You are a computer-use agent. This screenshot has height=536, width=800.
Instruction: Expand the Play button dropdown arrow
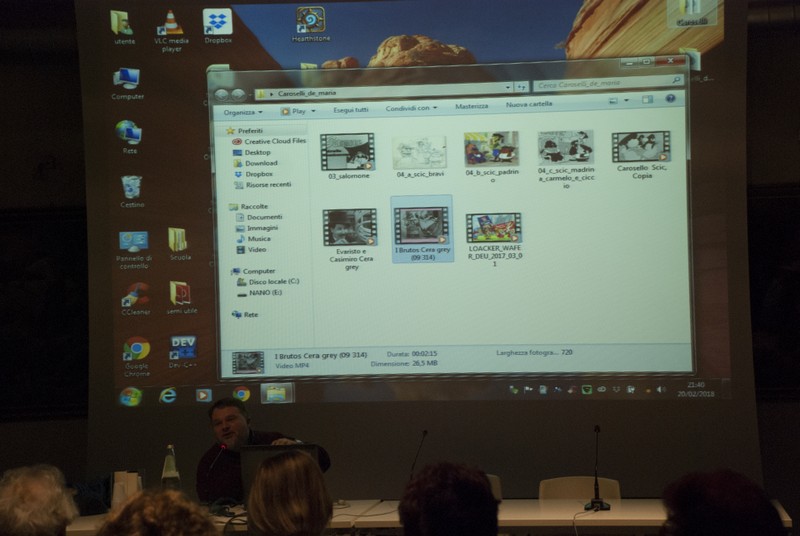(x=313, y=111)
